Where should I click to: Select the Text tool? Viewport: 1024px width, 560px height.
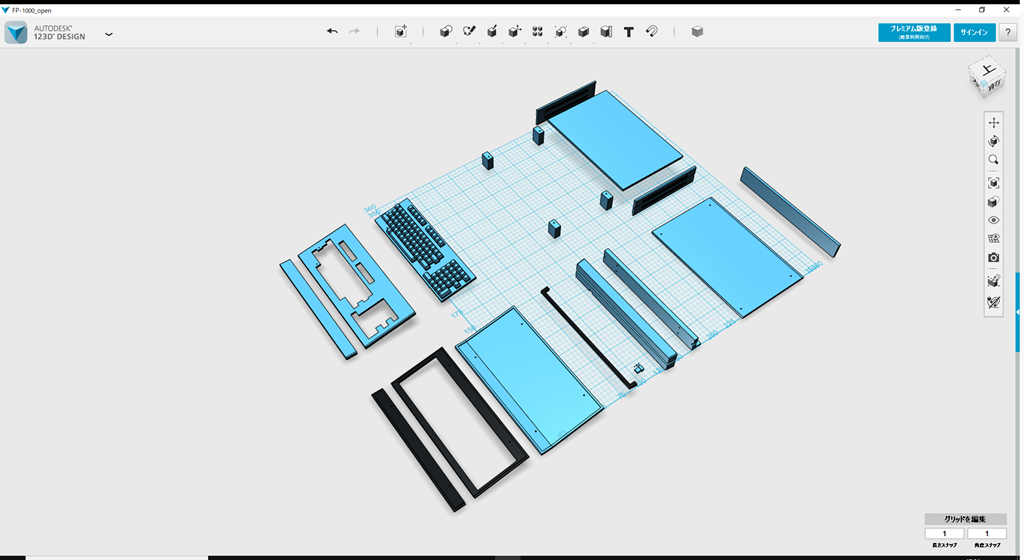pyautogui.click(x=628, y=32)
